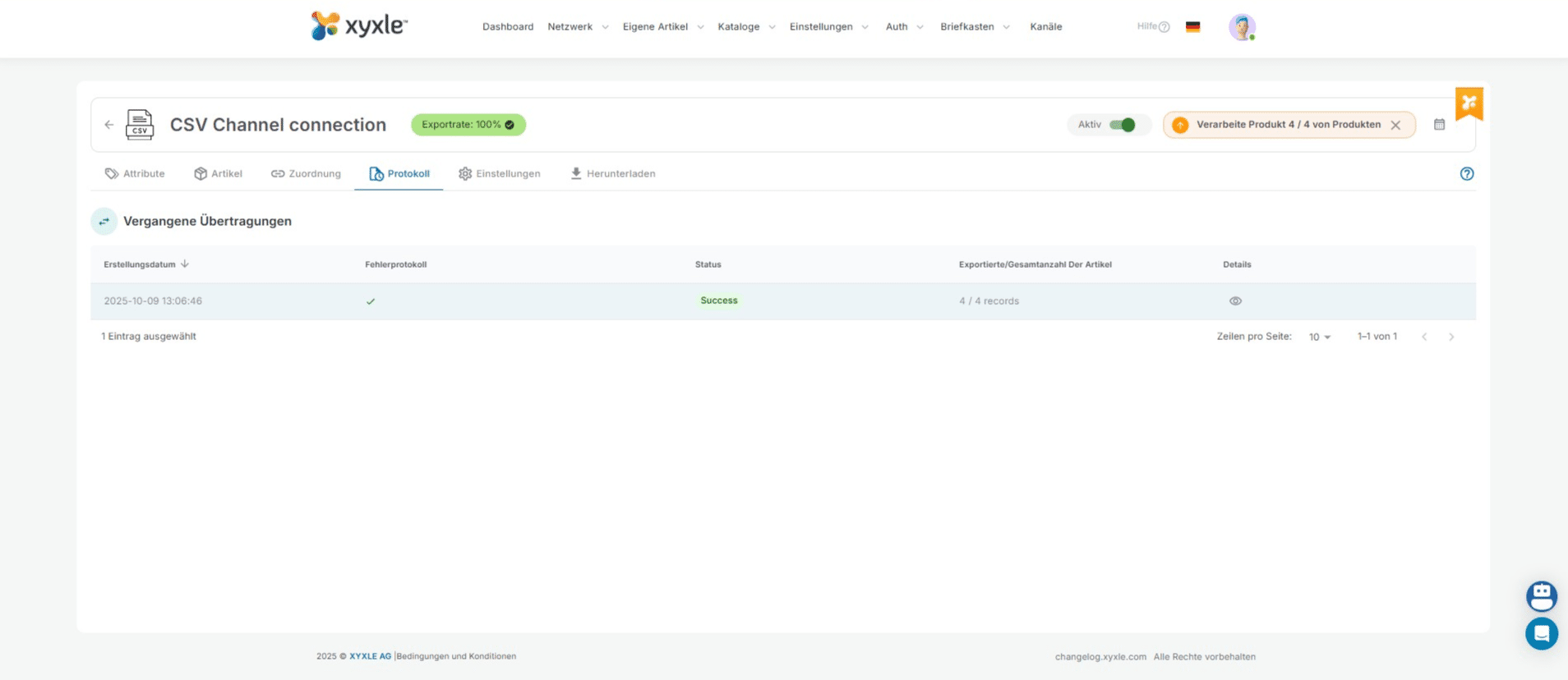Screen dimensions: 1568x680
Task: Open the chatbot robot icon
Action: (1541, 595)
